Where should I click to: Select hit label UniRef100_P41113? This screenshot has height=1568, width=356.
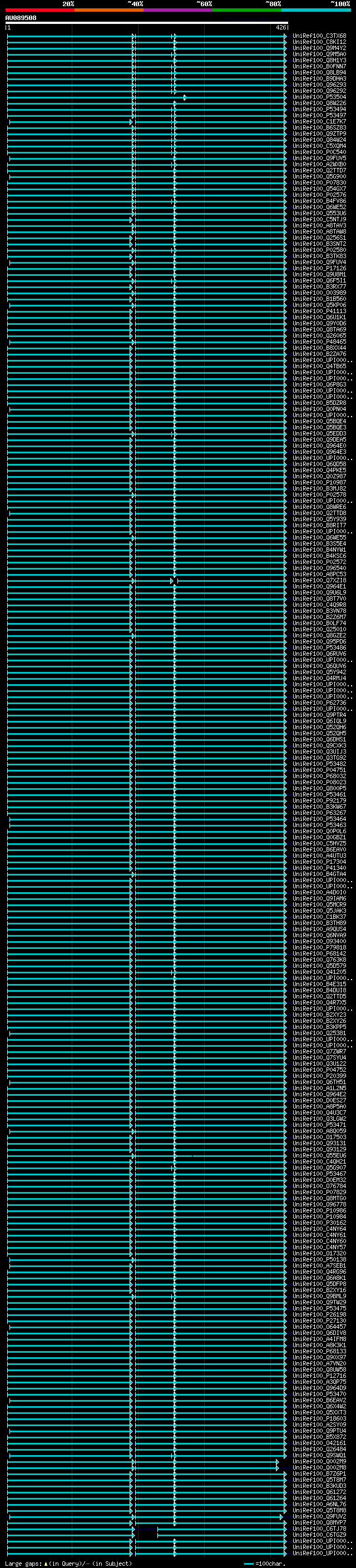pos(319,311)
